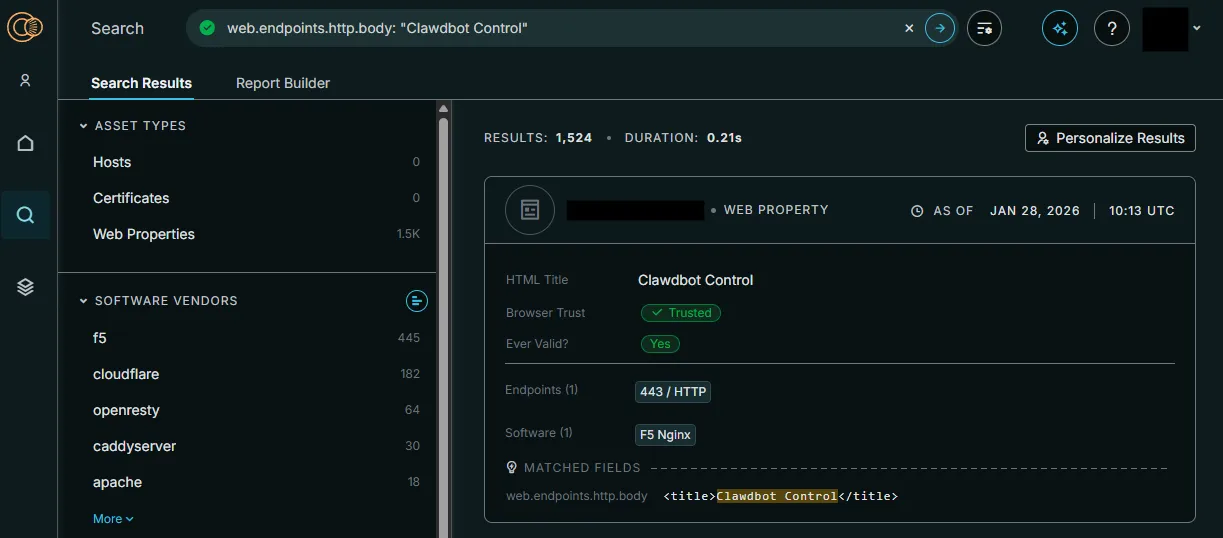Open the user account sidebar icon
This screenshot has height=538, width=1223.
click(26, 81)
